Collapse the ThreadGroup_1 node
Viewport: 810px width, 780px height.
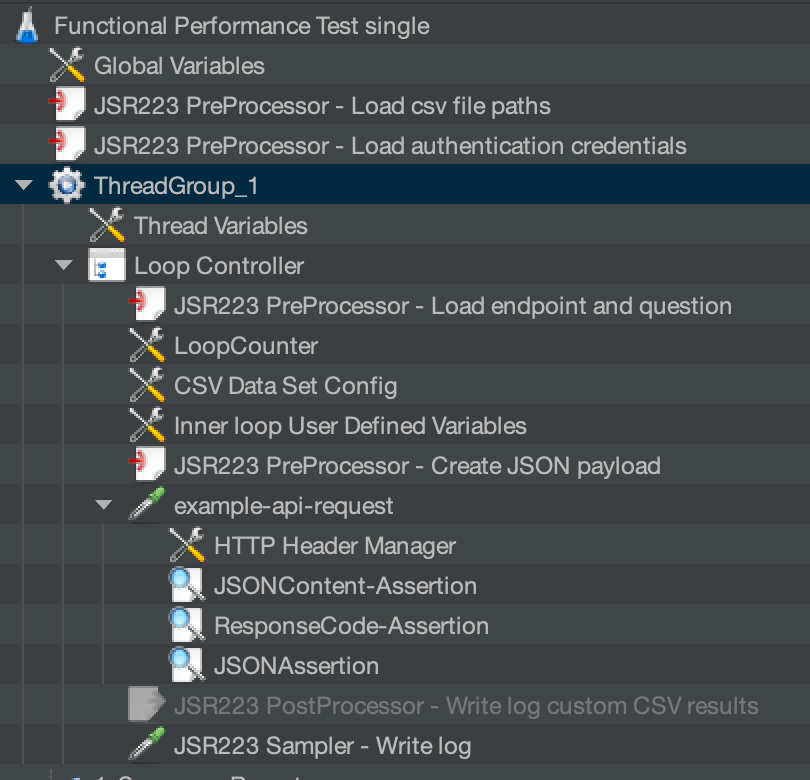(25, 186)
